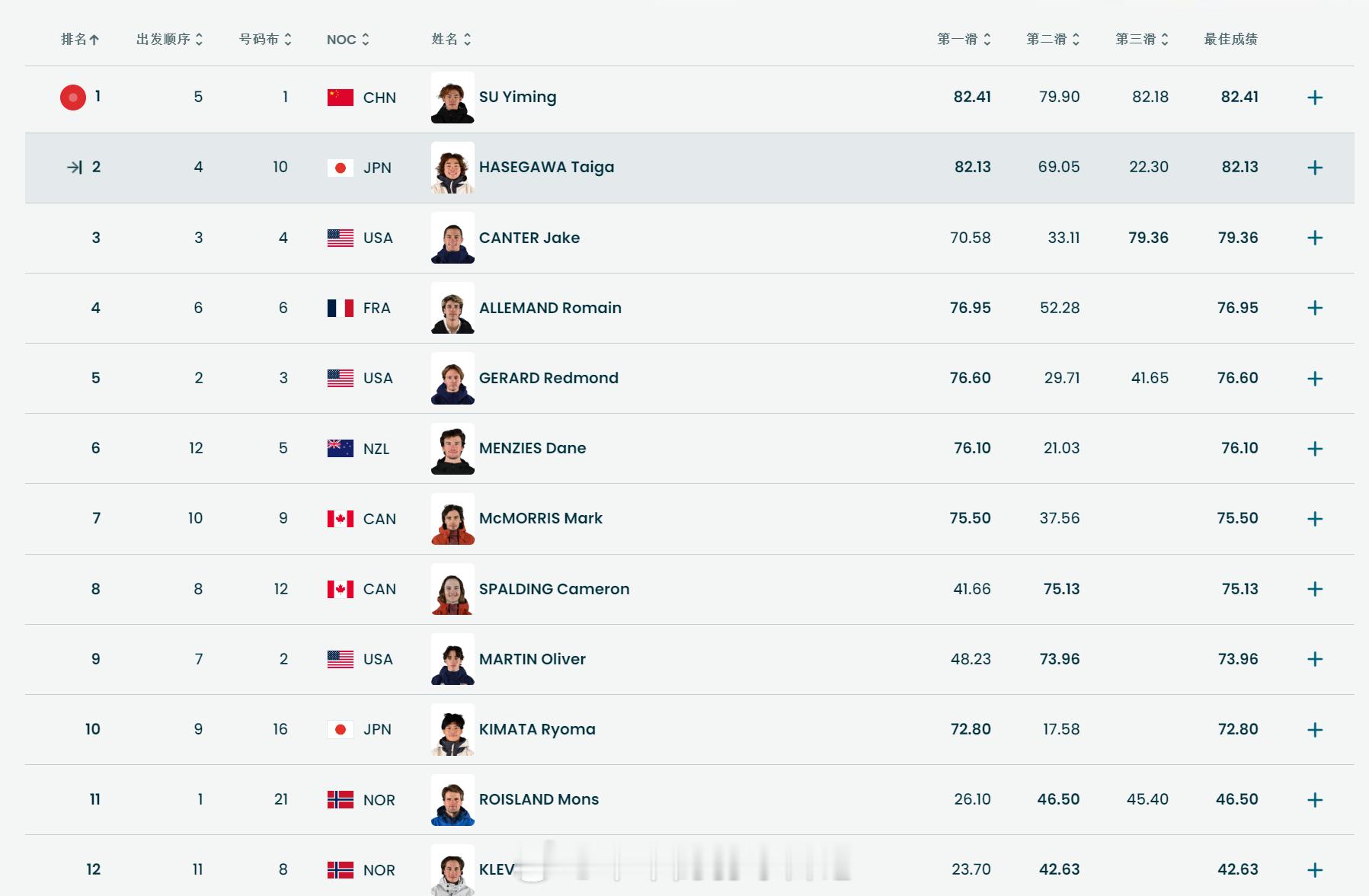Sort by 第二滑 scores
This screenshot has height=896, width=1369.
click(1053, 39)
